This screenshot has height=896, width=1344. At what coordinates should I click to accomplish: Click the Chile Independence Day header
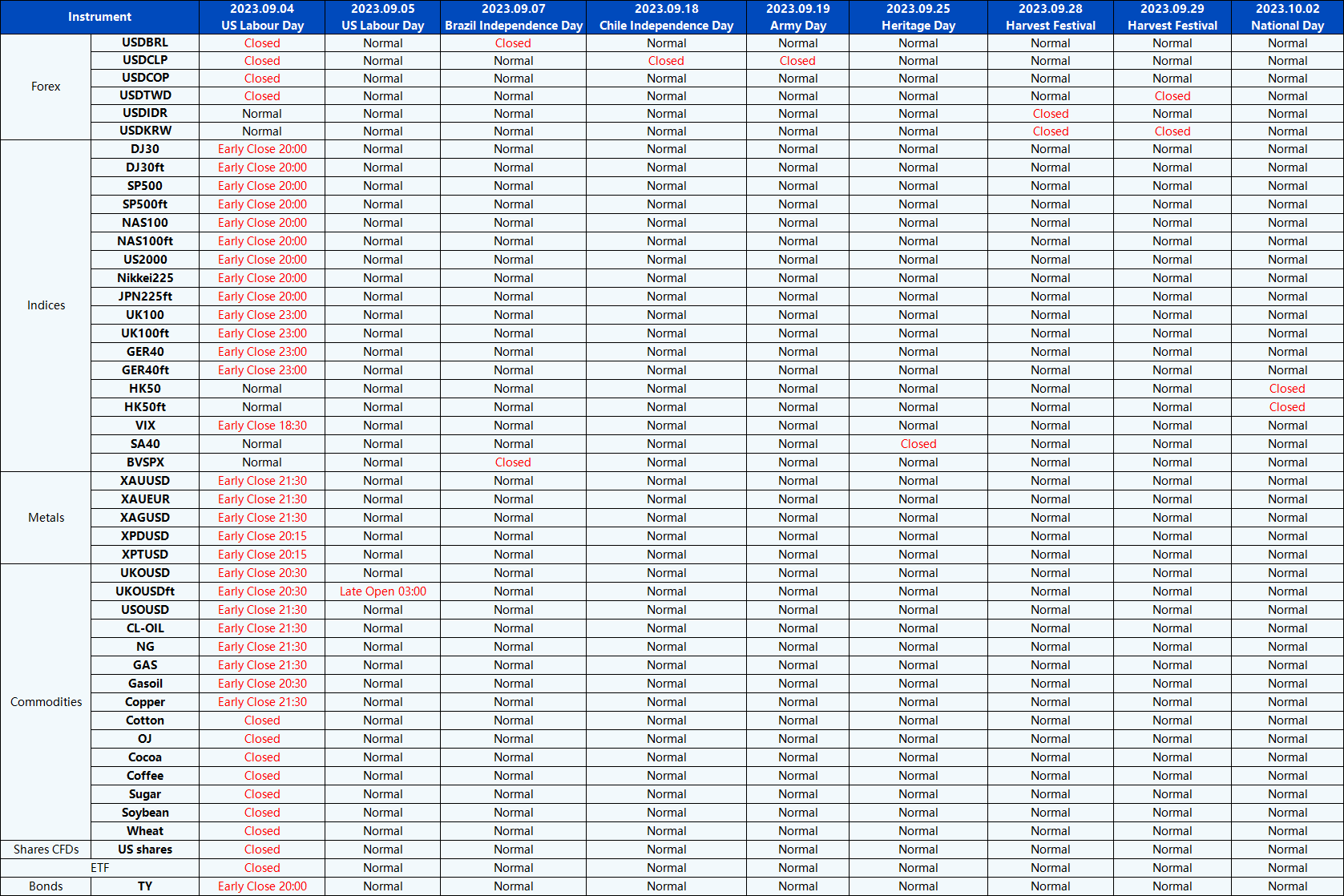tap(666, 17)
